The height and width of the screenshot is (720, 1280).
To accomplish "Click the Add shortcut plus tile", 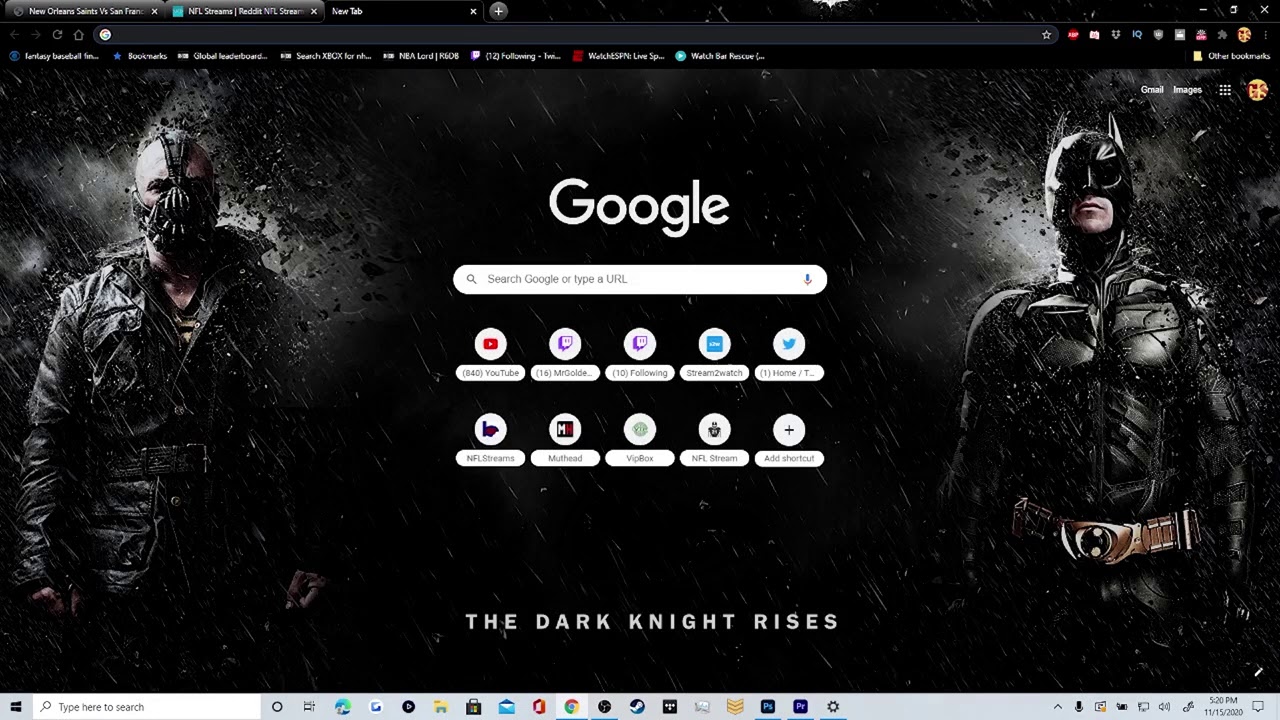I will pyautogui.click(x=789, y=440).
